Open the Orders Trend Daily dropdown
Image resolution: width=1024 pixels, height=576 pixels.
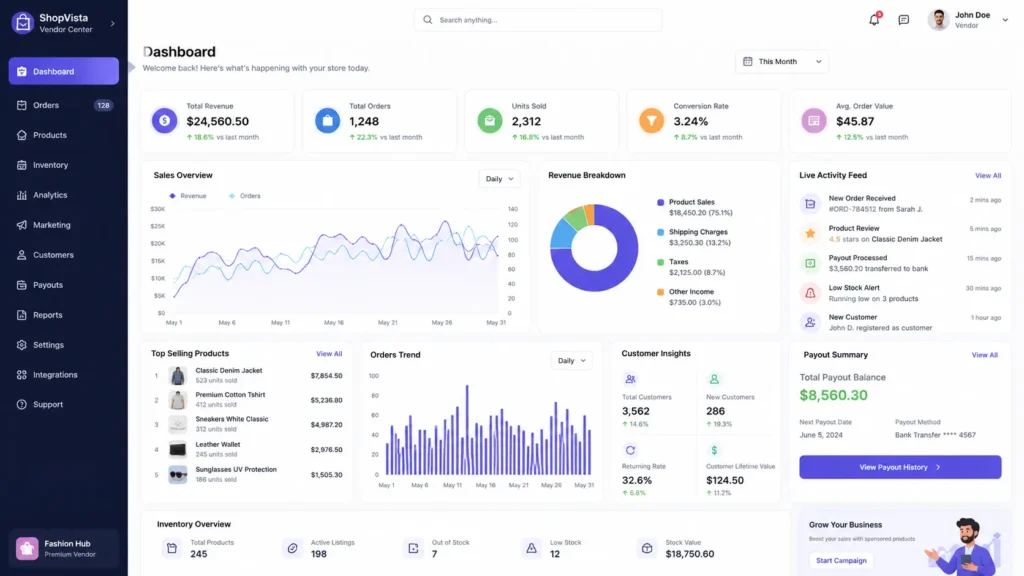[x=571, y=360]
